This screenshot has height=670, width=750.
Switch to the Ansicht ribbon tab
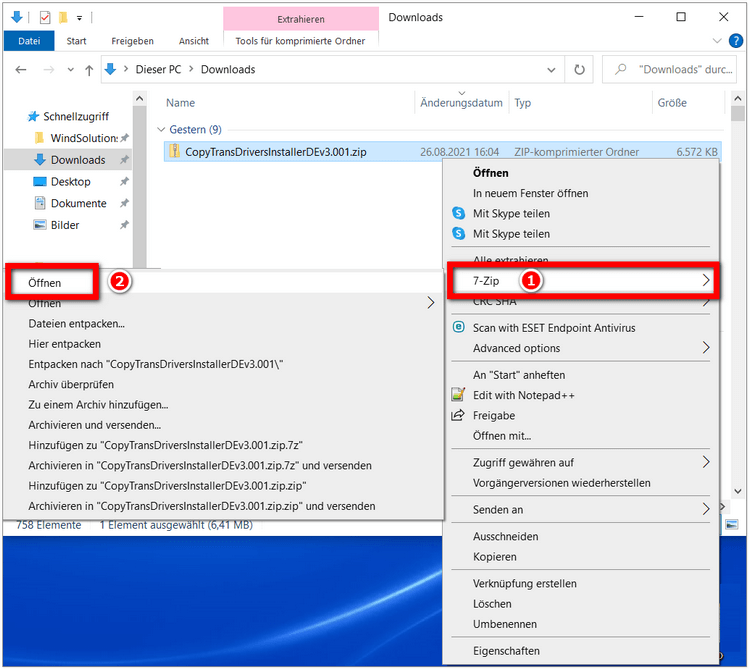(x=194, y=41)
